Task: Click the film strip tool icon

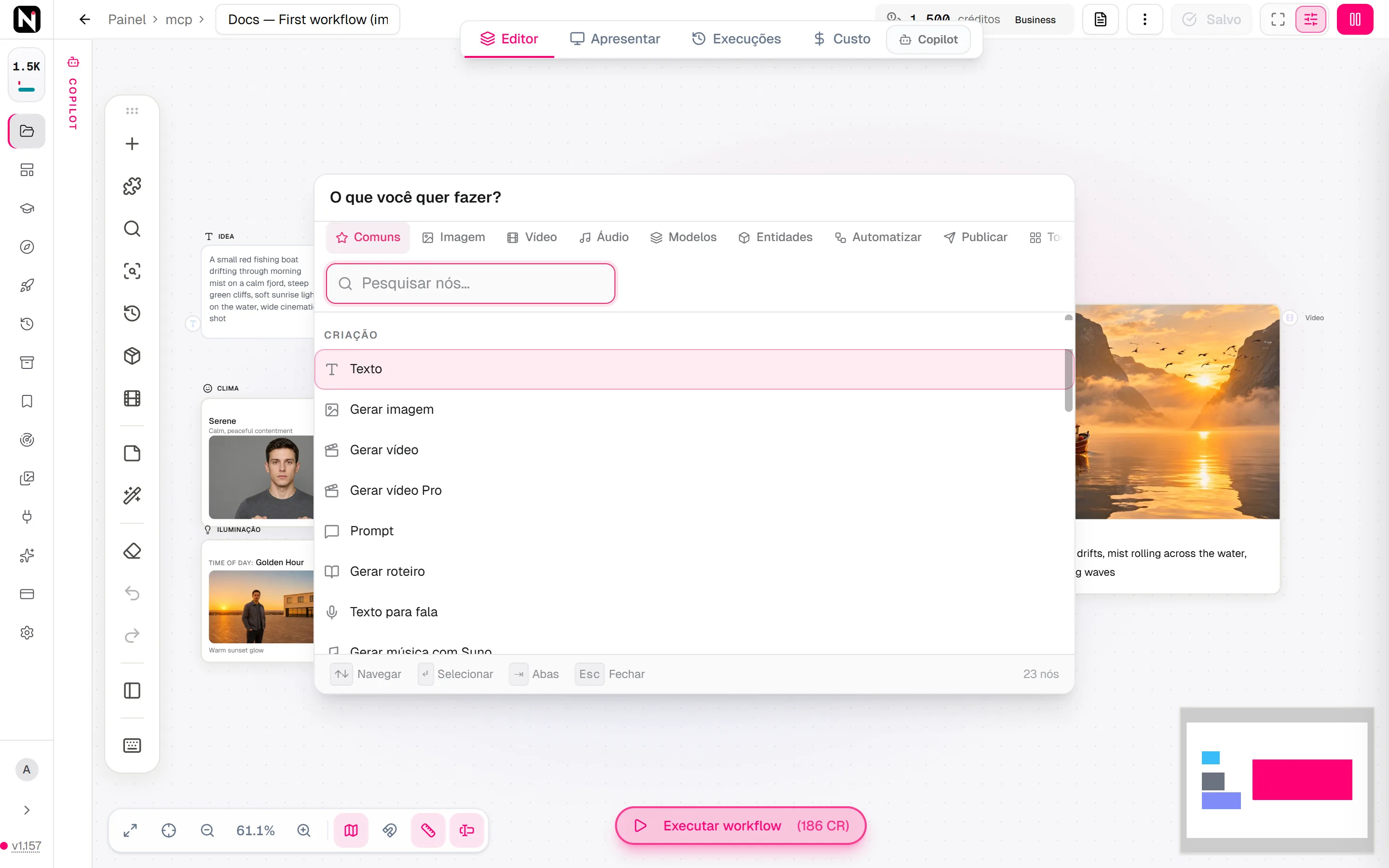Action: click(x=132, y=398)
